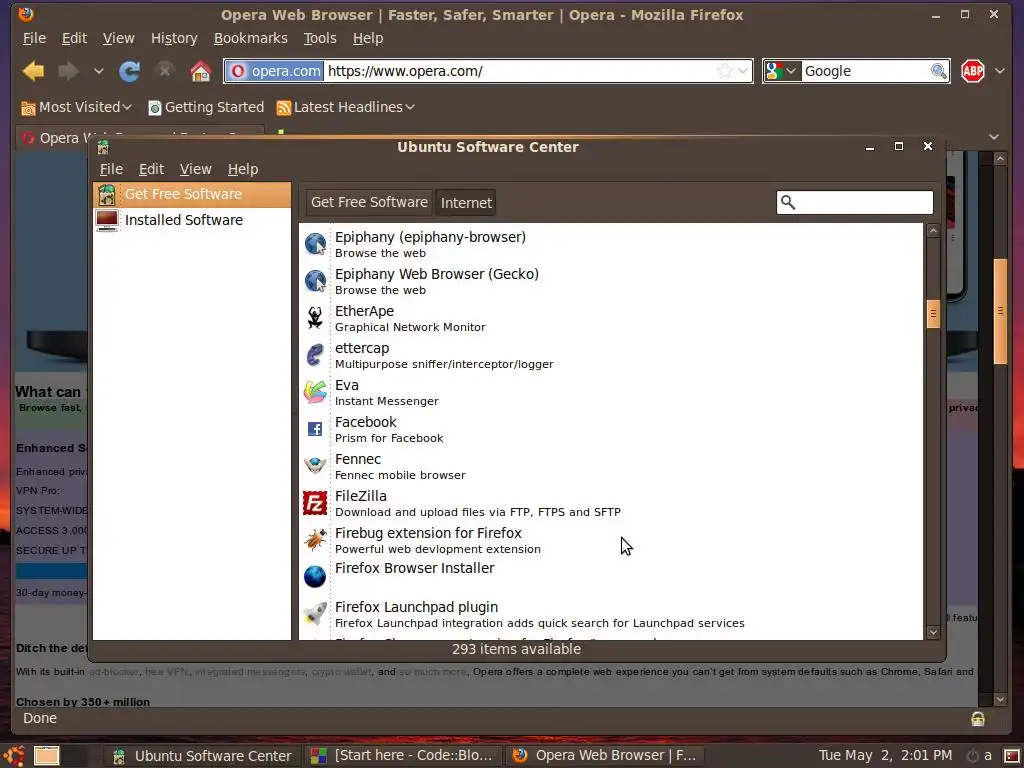Click the show desktop folder icon in panel
Image resolution: width=1024 pixels, height=768 pixels.
point(46,756)
